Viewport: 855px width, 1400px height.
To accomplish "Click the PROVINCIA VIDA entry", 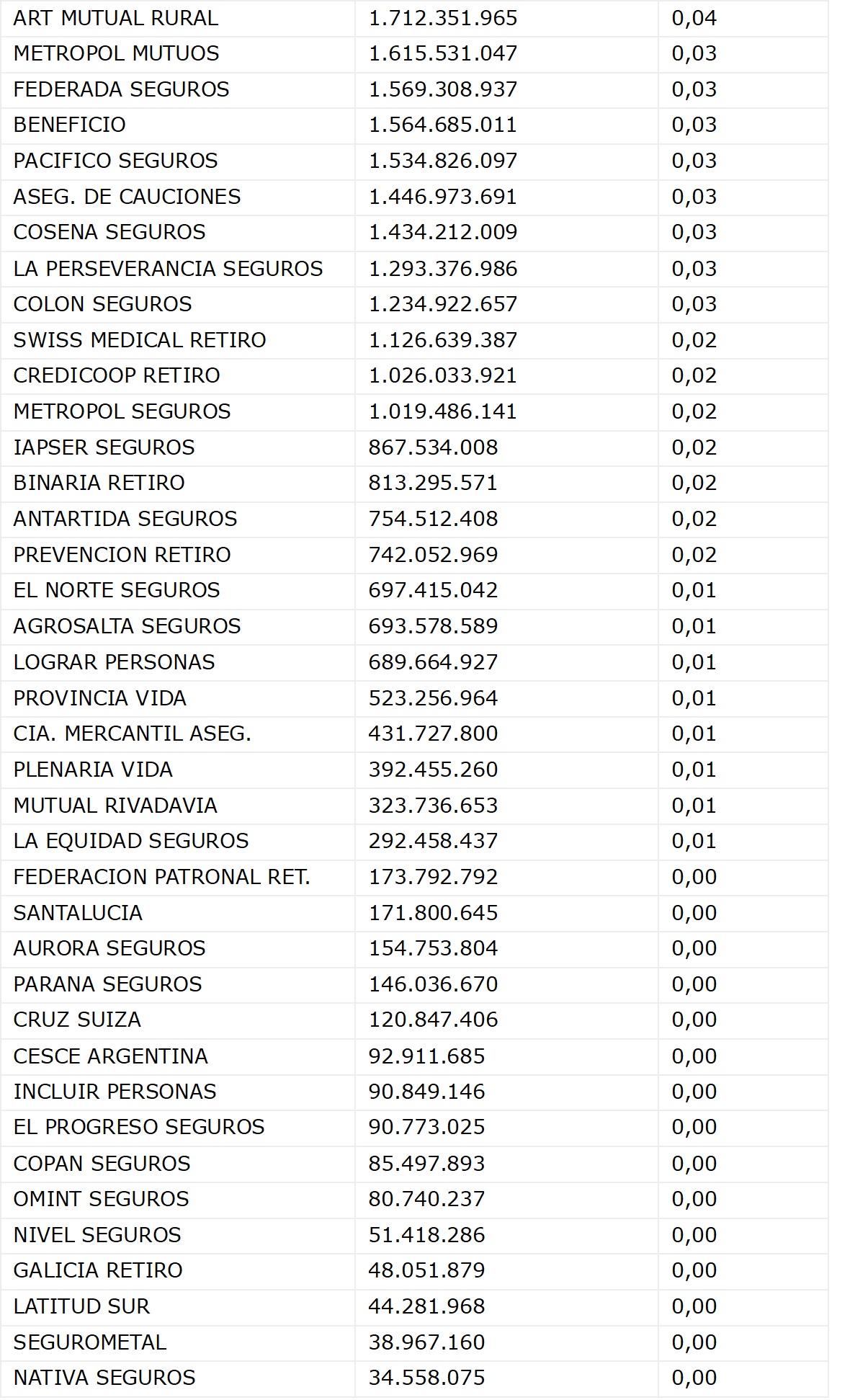I will 99,698.
